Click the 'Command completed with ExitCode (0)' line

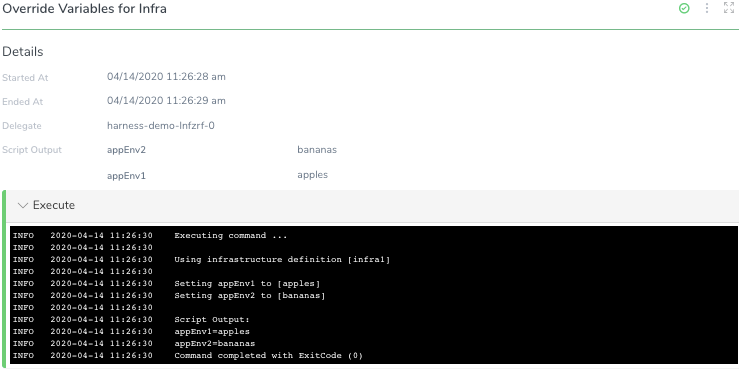click(188, 355)
